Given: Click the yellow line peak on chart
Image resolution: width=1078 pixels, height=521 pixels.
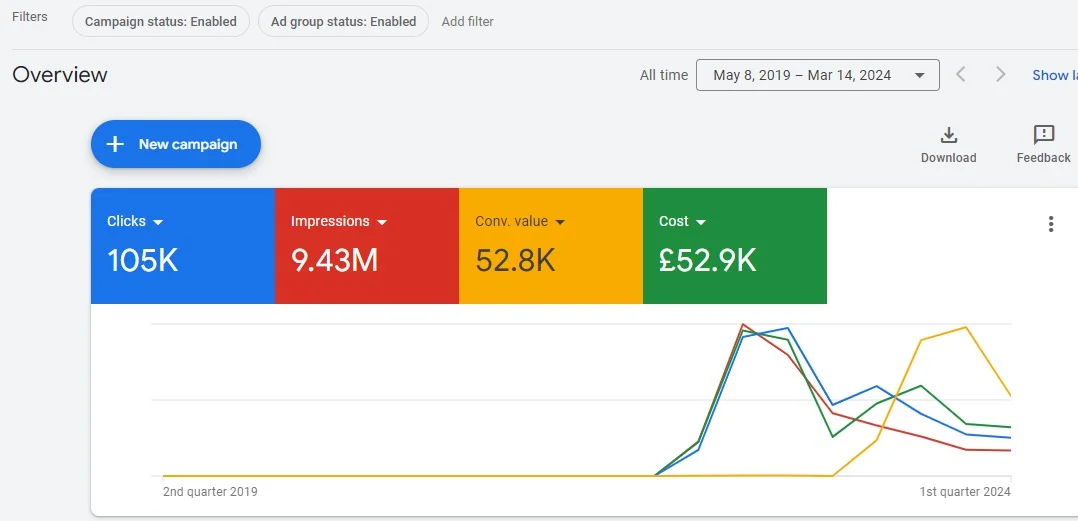Looking at the screenshot, I should pyautogui.click(x=965, y=327).
